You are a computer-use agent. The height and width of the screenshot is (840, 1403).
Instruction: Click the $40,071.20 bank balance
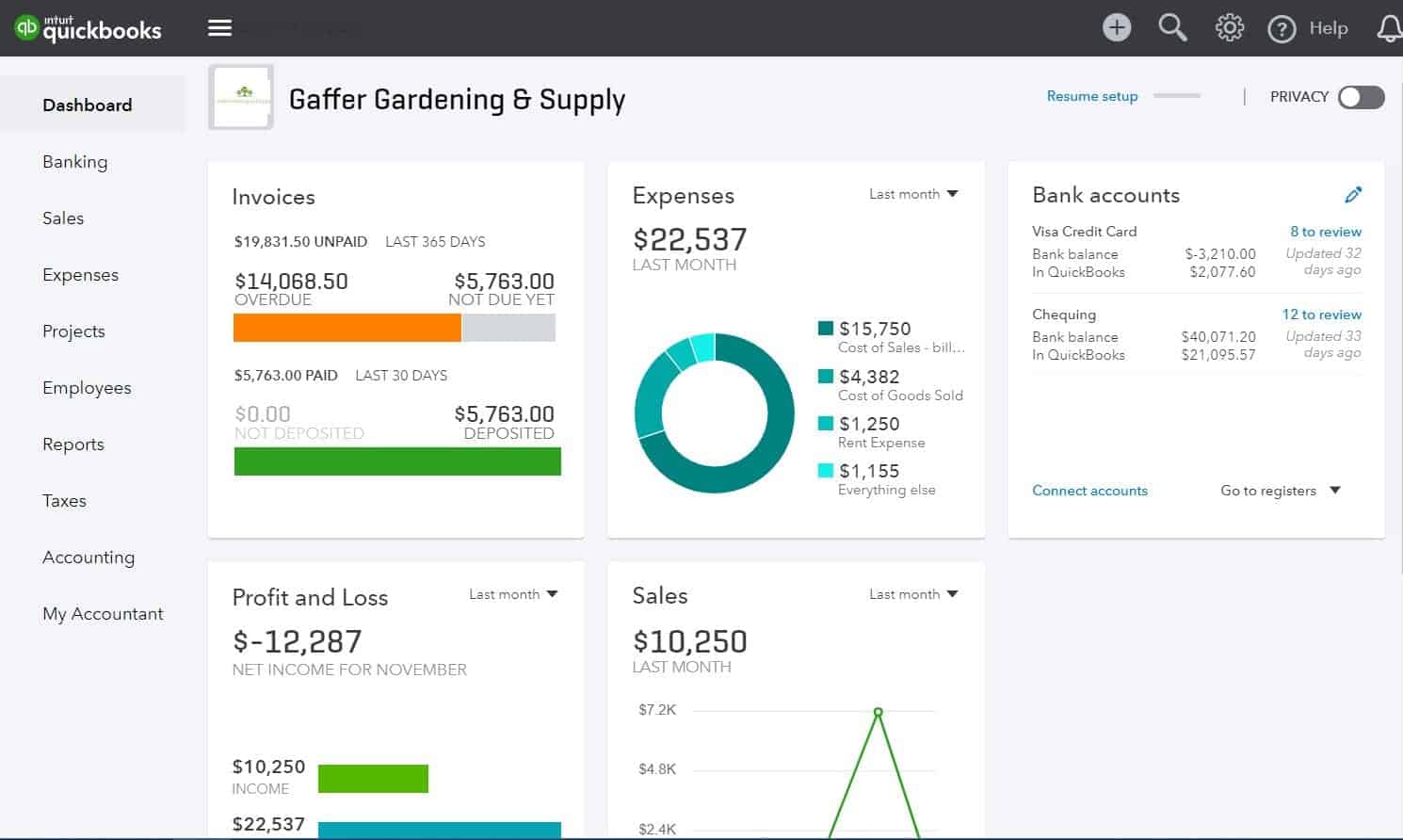[x=1218, y=337]
